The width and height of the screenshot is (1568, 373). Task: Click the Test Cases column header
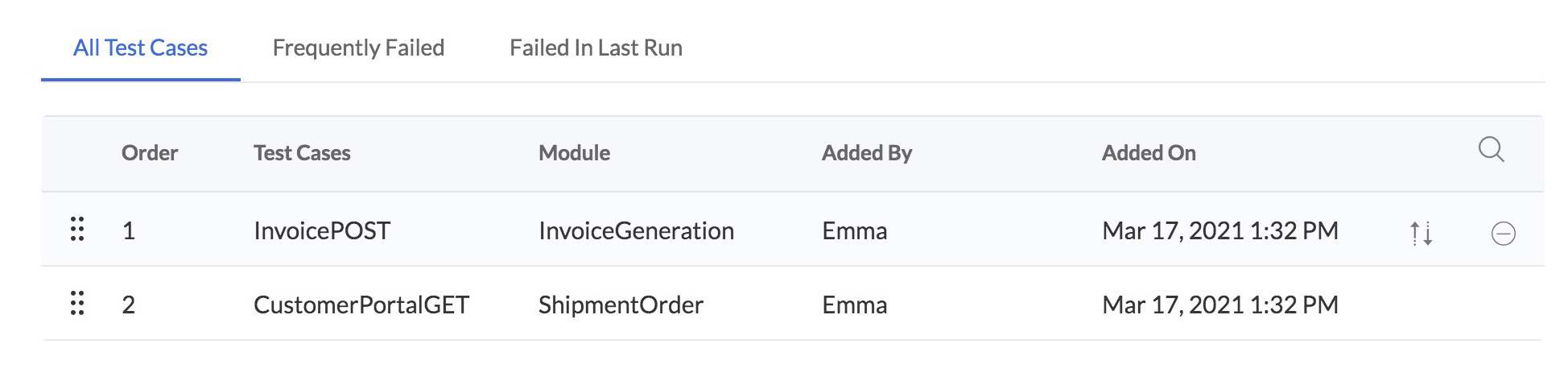302,153
